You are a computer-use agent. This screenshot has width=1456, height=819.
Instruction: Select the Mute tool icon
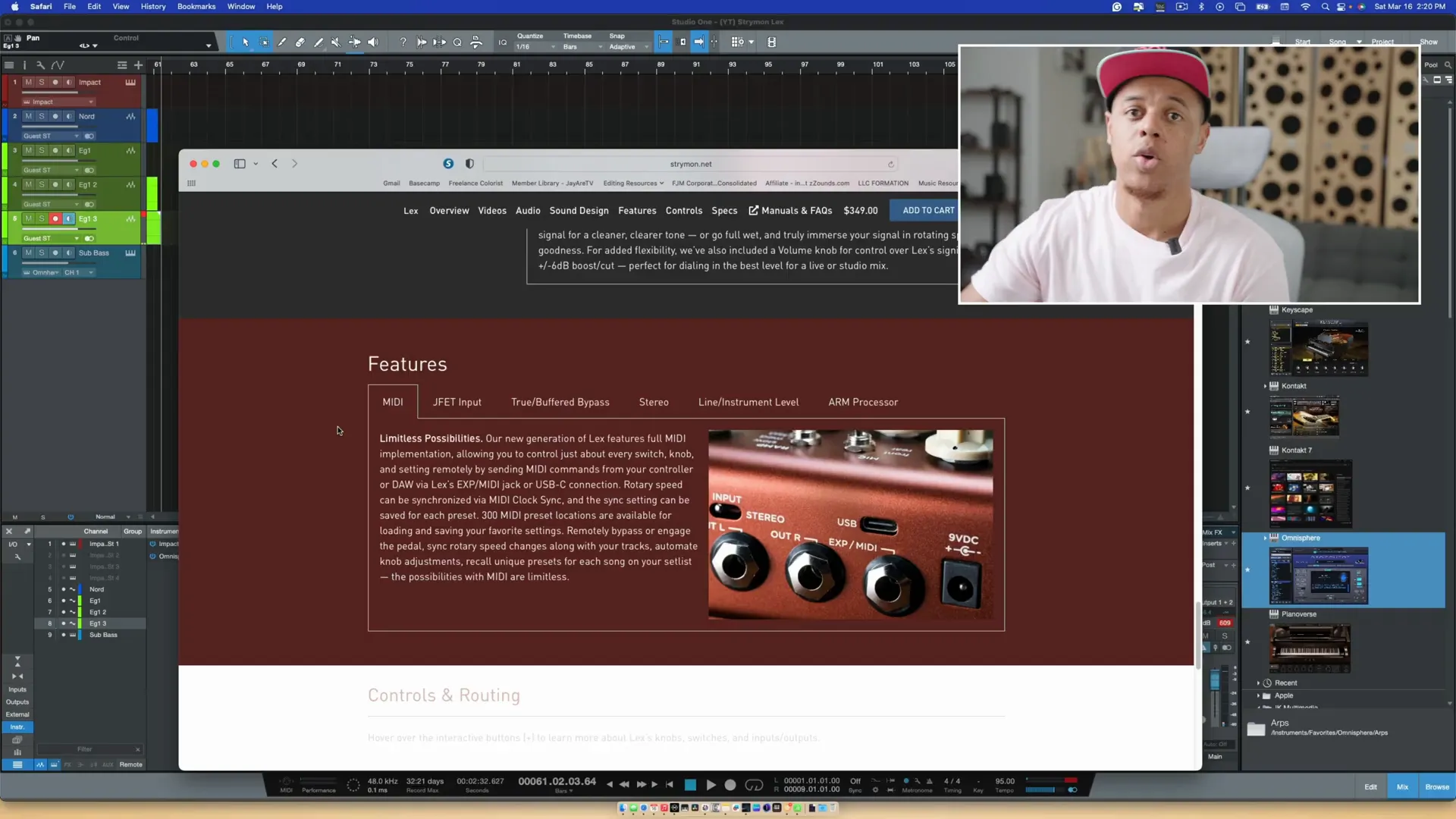[x=336, y=42]
